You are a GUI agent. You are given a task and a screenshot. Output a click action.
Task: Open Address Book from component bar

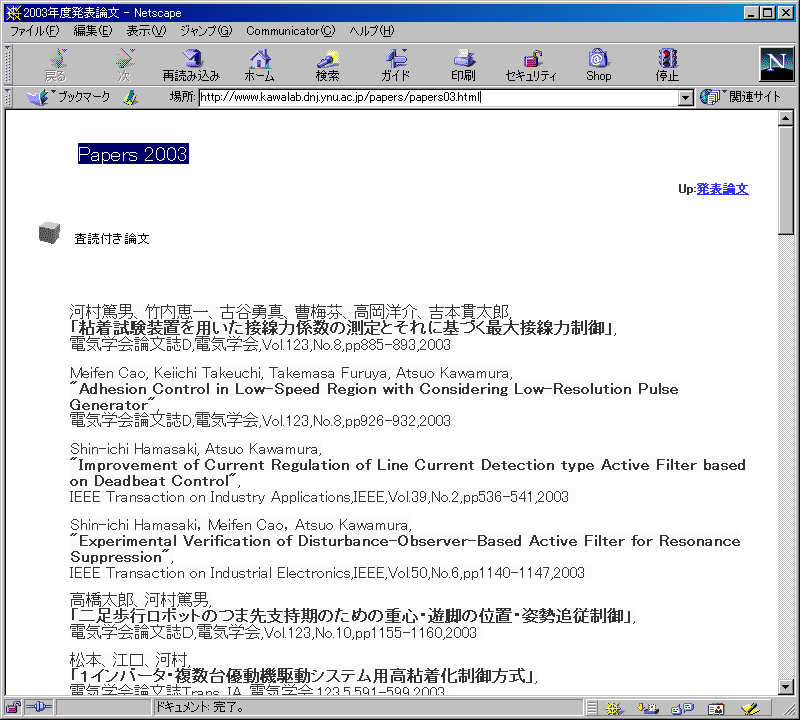point(716,708)
